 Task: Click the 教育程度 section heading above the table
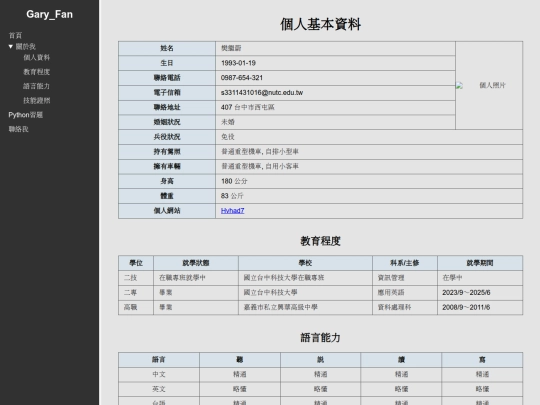pyautogui.click(x=320, y=241)
